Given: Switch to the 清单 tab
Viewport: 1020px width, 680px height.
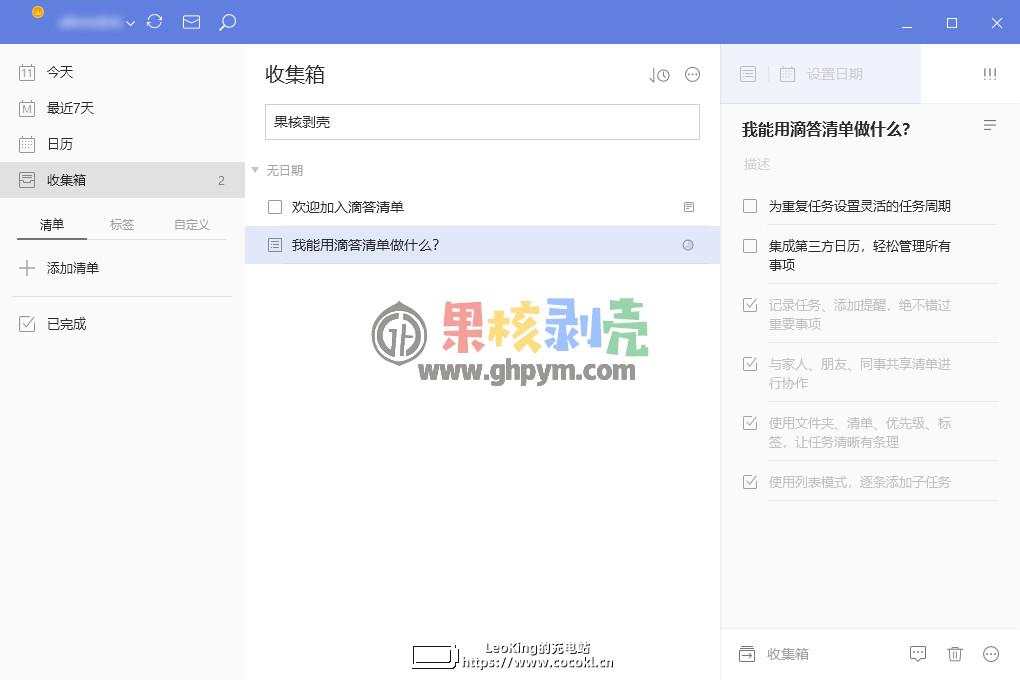Looking at the screenshot, I should [x=51, y=224].
